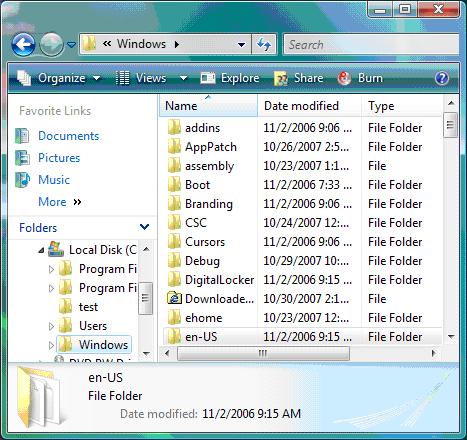Viewport: 467px width, 440px height.
Task: Go back with the Back arrow button
Action: 23,44
